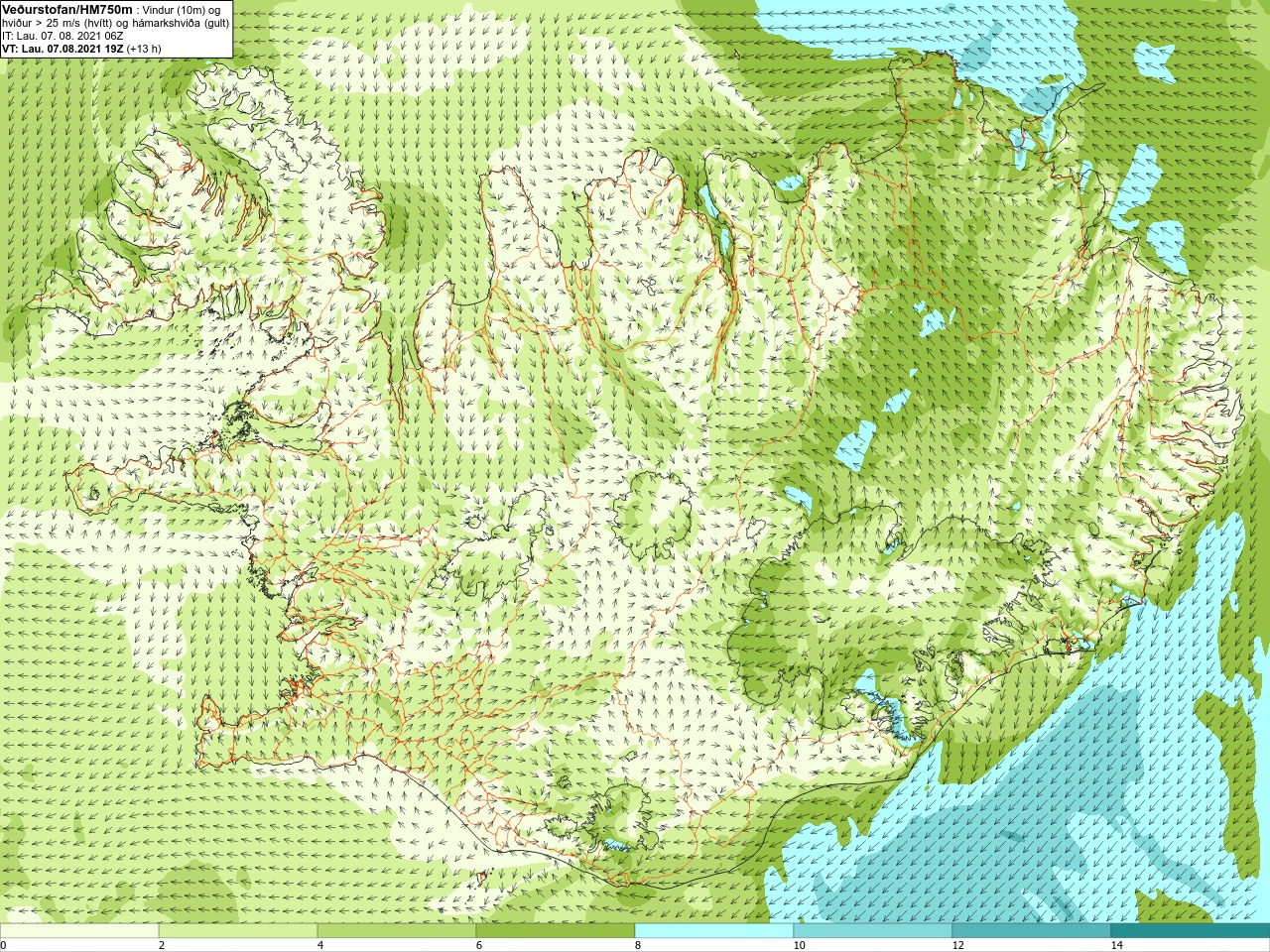Click the '6' label on the color scale
Viewport: 1270px width, 952px height.
479,945
